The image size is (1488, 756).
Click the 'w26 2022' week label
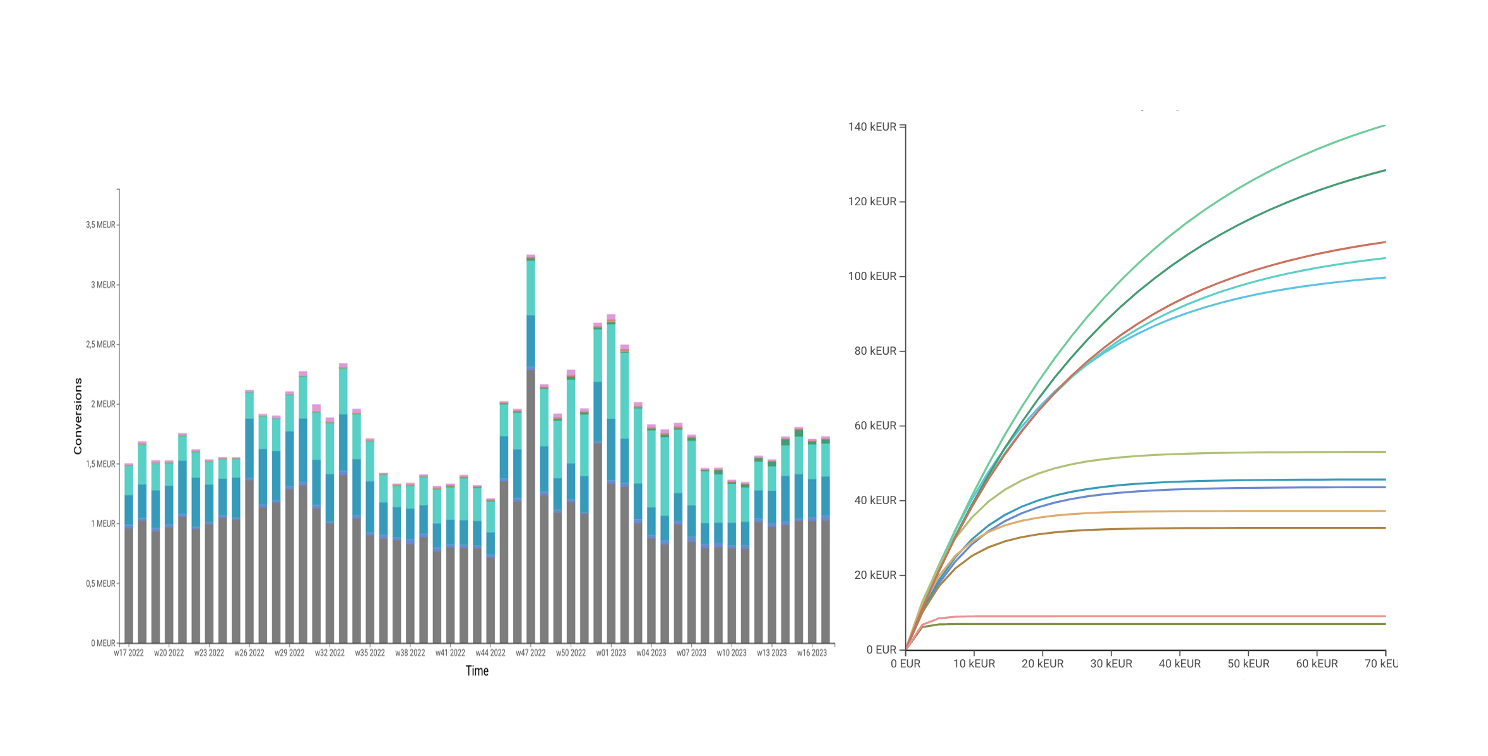point(249,653)
